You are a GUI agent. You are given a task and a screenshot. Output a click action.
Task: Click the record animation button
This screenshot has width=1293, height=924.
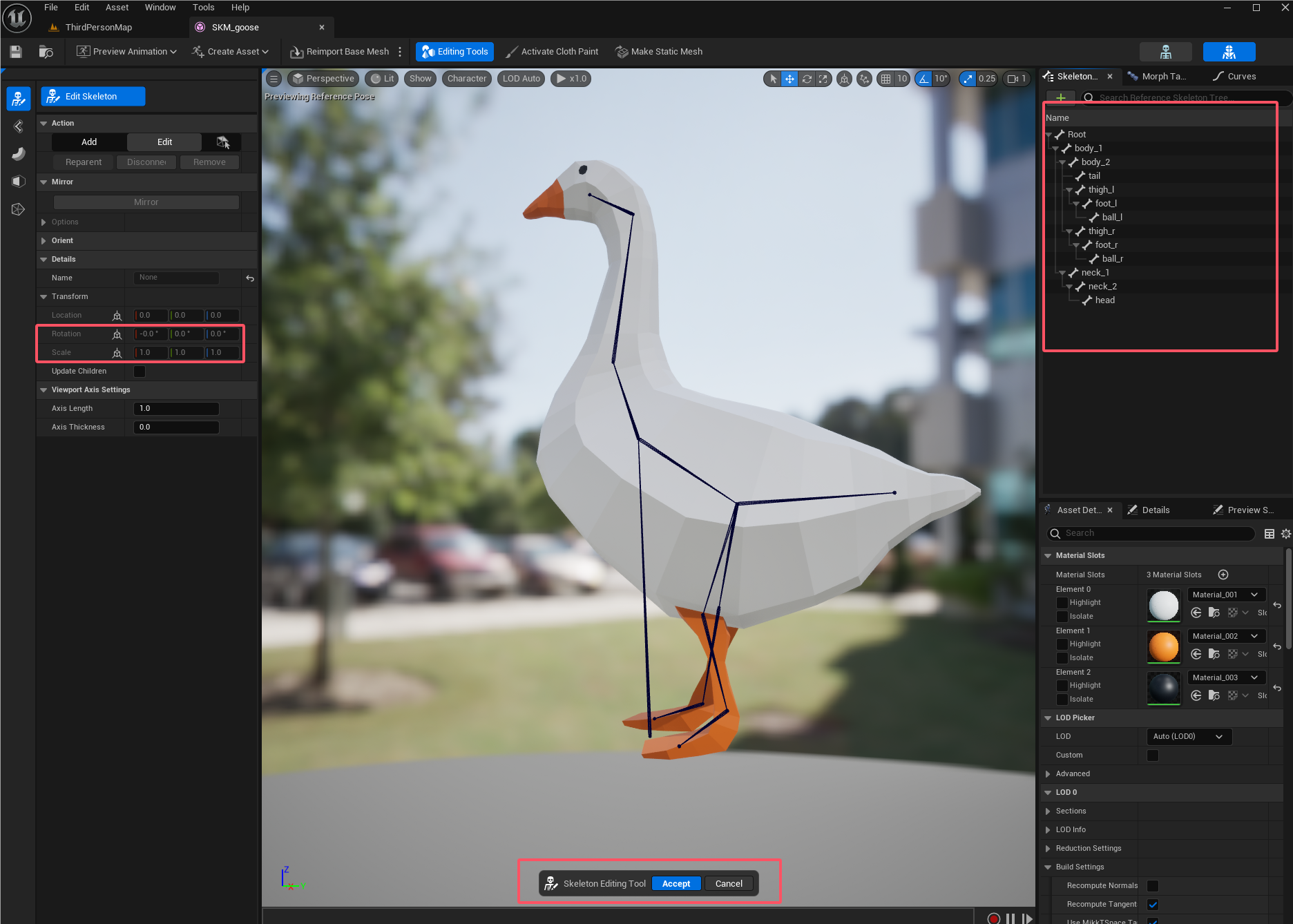(993, 918)
